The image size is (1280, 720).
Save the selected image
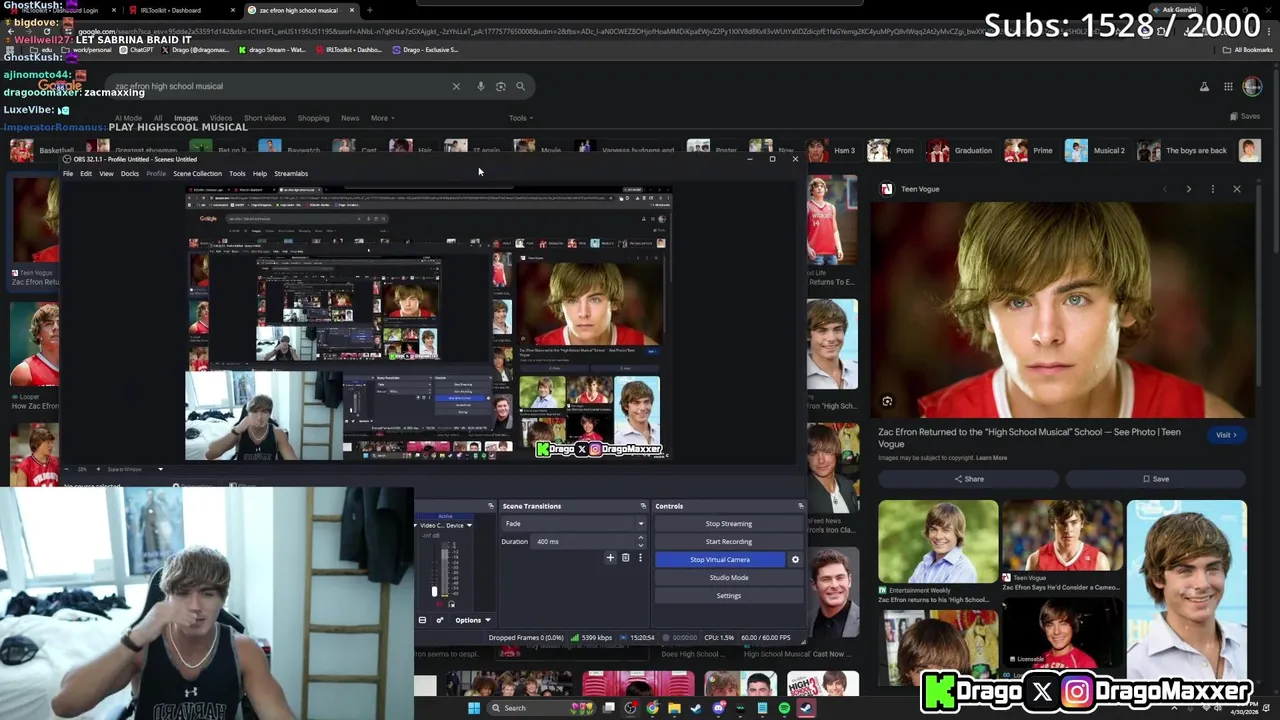(x=1156, y=479)
